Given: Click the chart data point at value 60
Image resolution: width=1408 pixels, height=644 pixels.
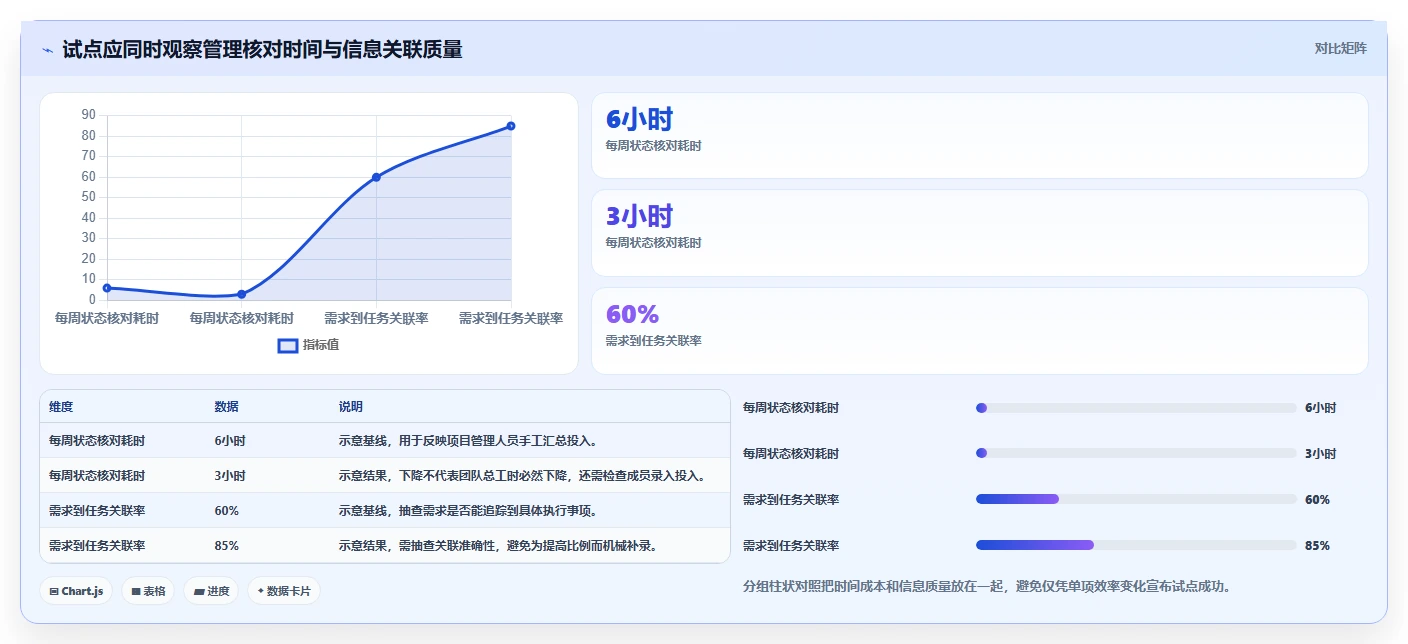Looking at the screenshot, I should click(376, 177).
